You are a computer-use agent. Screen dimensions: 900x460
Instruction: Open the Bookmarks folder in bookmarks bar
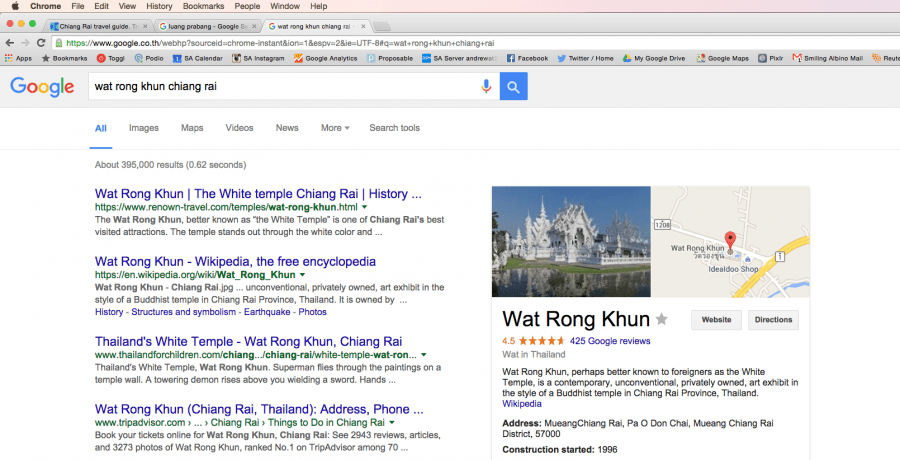pyautogui.click(x=64, y=58)
